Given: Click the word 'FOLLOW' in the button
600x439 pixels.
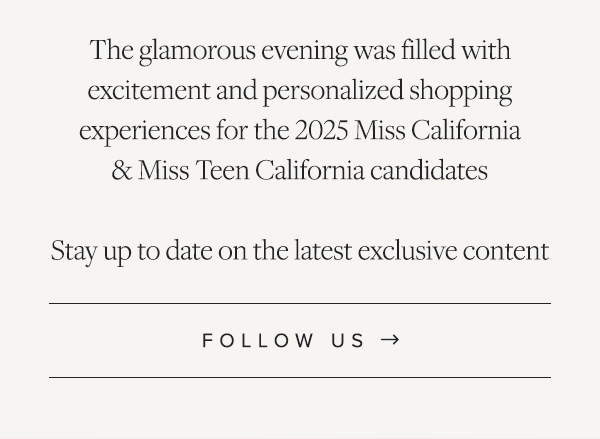Looking at the screenshot, I should [258, 340].
